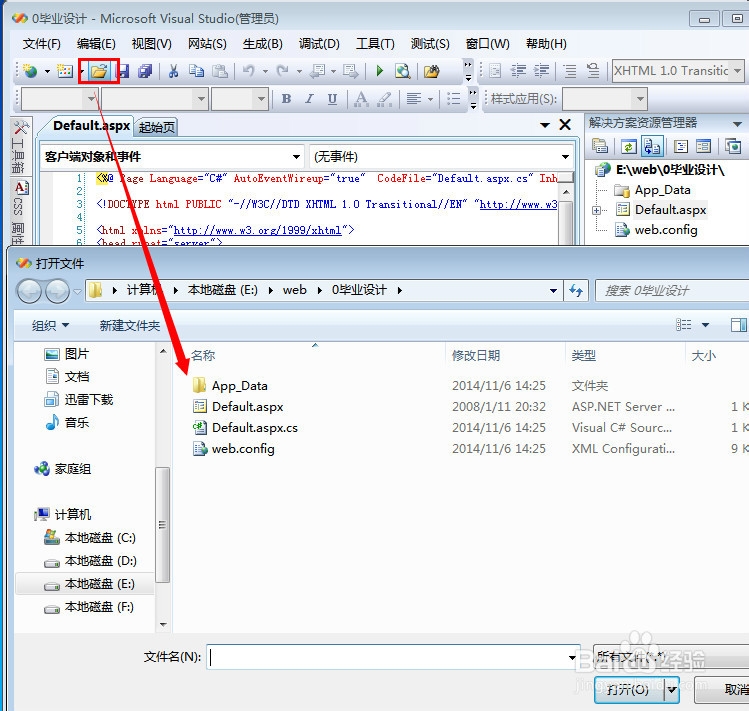Click the Cut scissors icon

pos(173,72)
